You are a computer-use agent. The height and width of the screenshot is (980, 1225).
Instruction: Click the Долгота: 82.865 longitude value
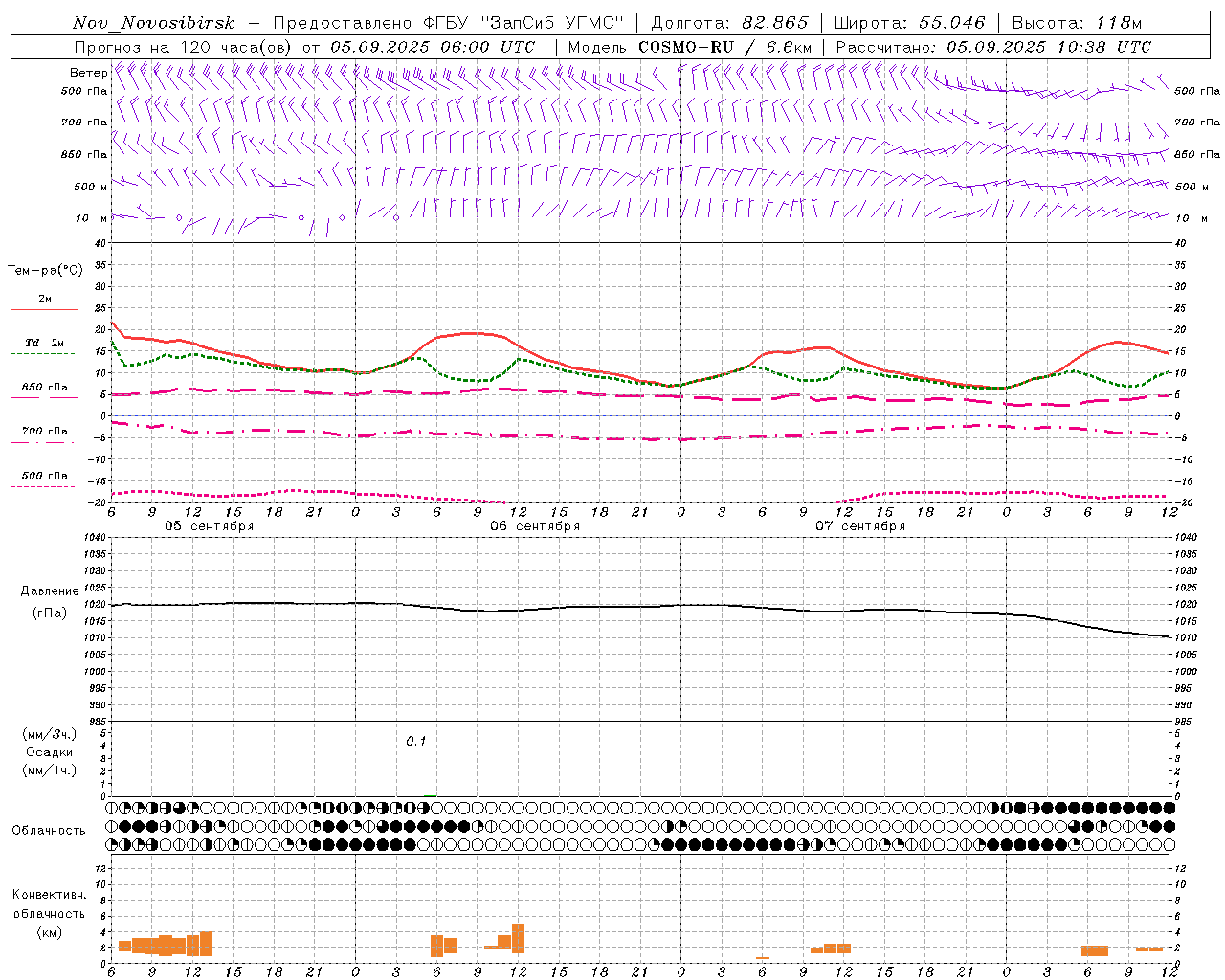[x=729, y=23]
